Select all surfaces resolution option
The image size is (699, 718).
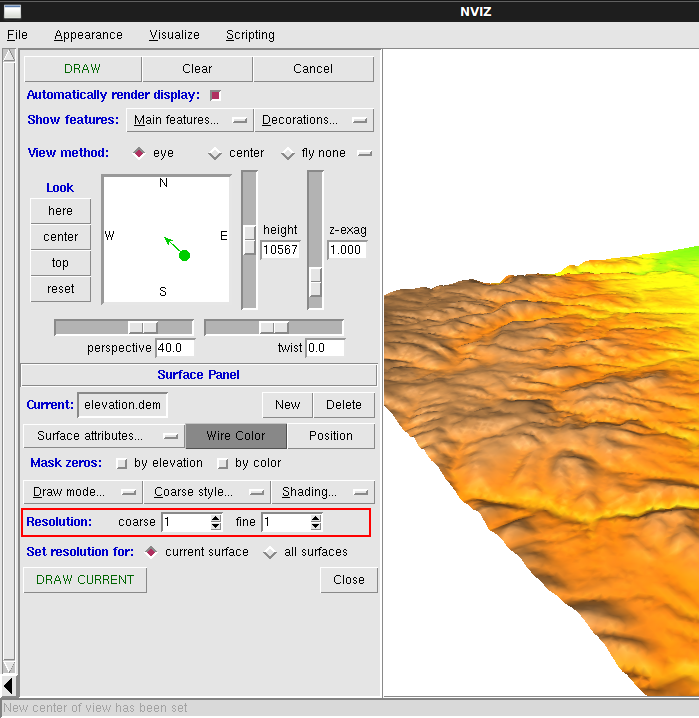click(x=270, y=552)
